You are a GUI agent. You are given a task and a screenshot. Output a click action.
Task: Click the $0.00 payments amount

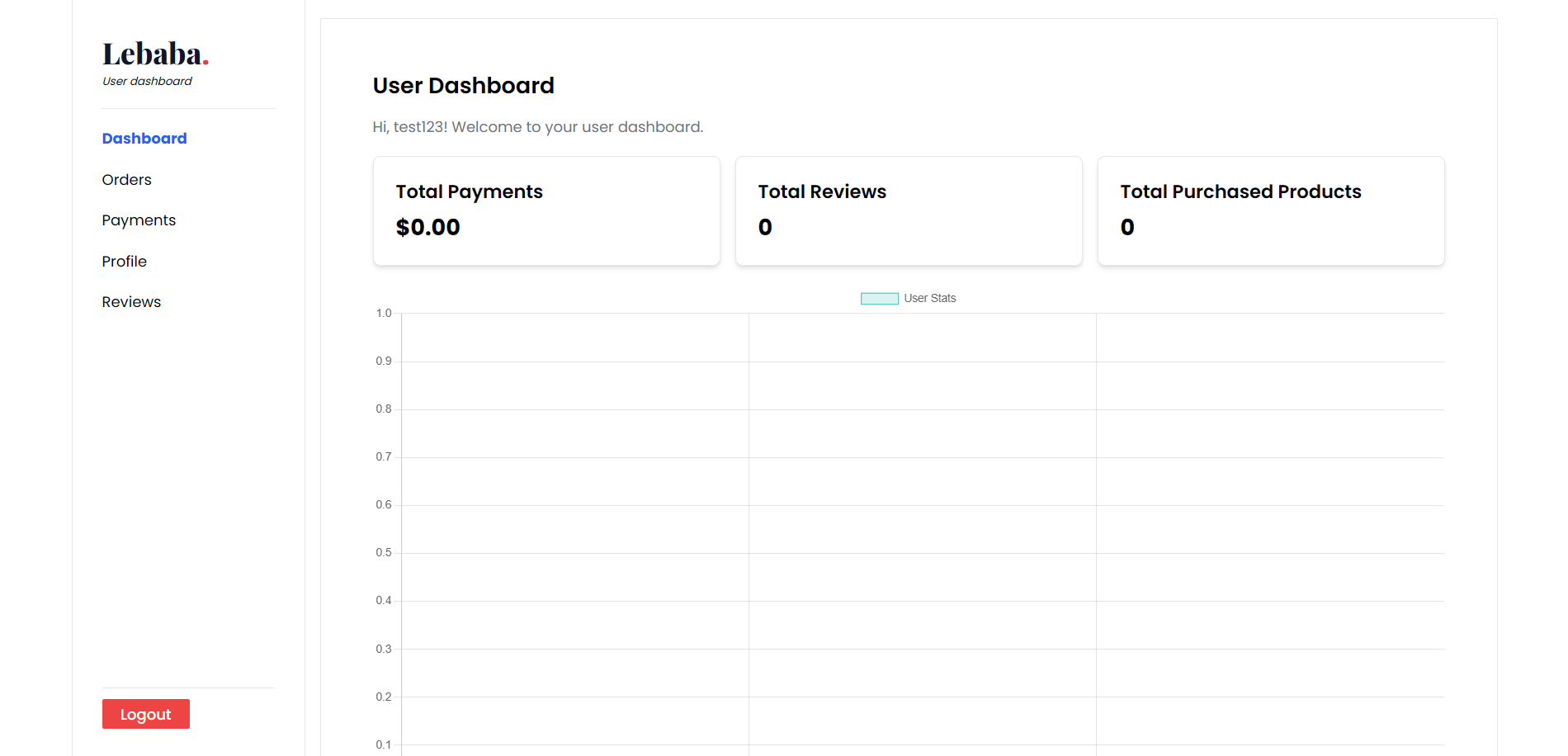[x=427, y=227]
